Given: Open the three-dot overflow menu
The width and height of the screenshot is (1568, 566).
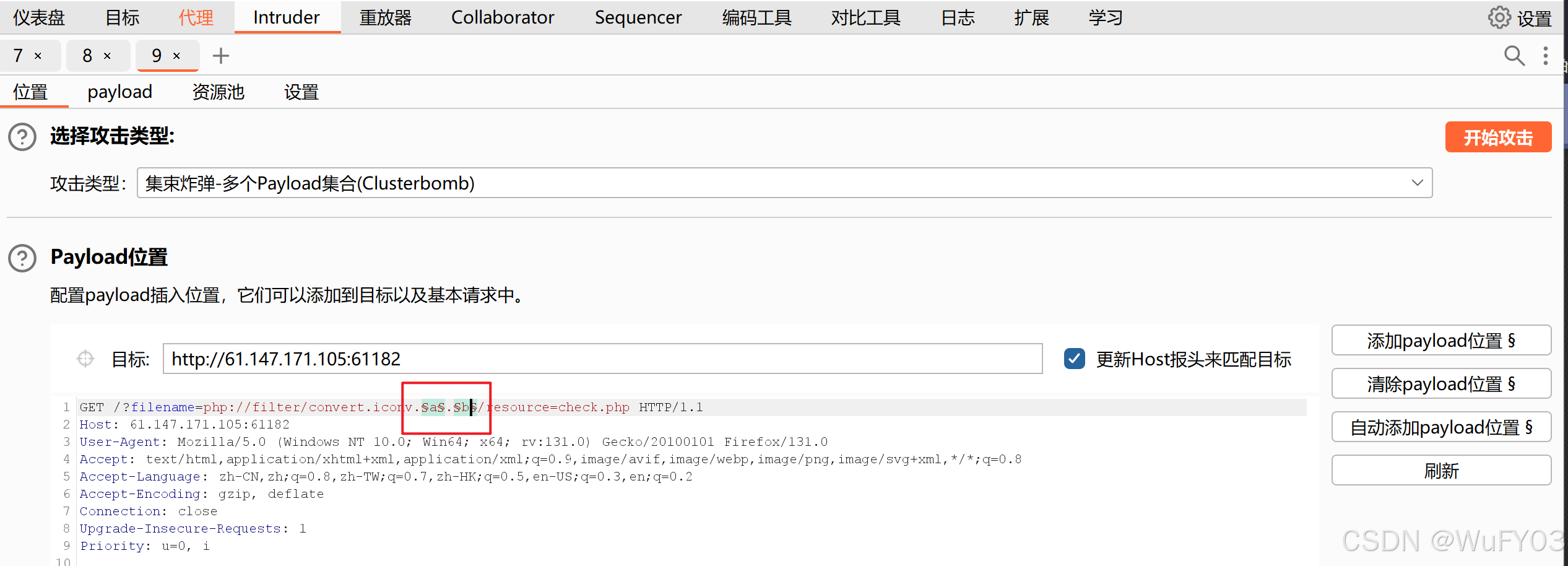Looking at the screenshot, I should tap(1545, 56).
